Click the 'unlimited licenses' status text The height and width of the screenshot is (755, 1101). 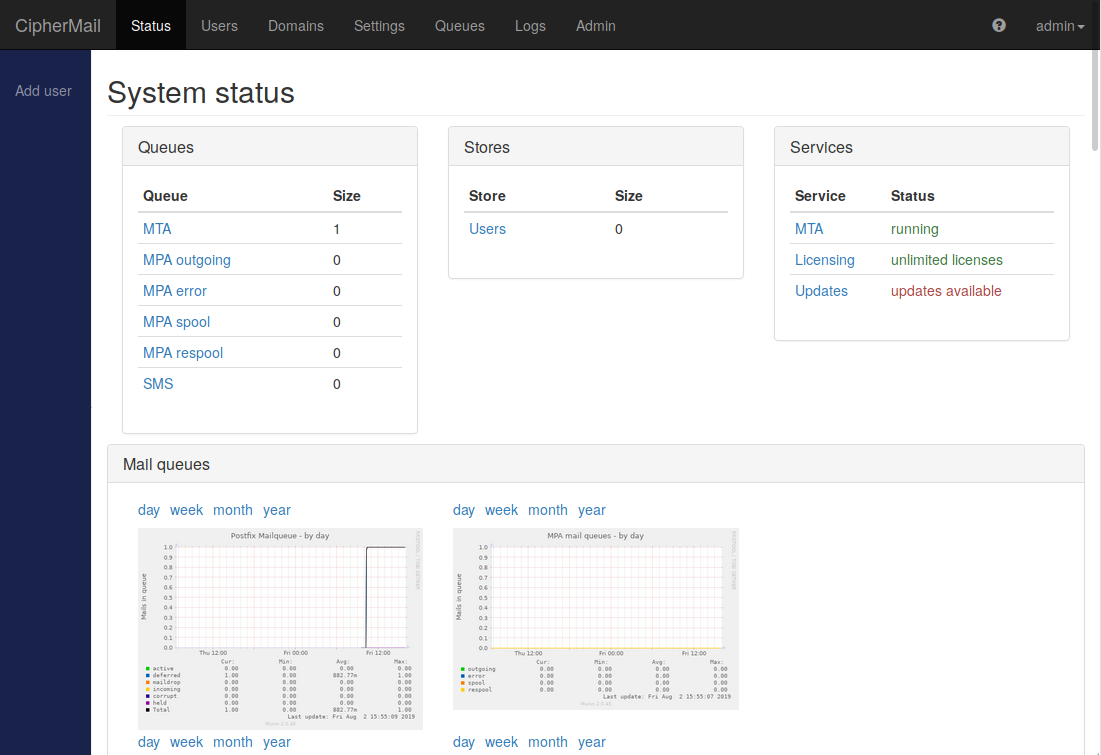(947, 260)
